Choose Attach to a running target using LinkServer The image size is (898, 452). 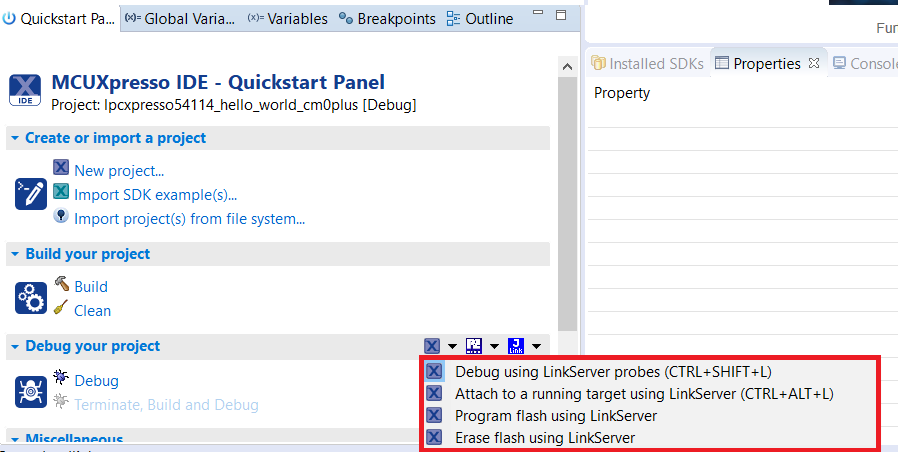[x=644, y=393]
